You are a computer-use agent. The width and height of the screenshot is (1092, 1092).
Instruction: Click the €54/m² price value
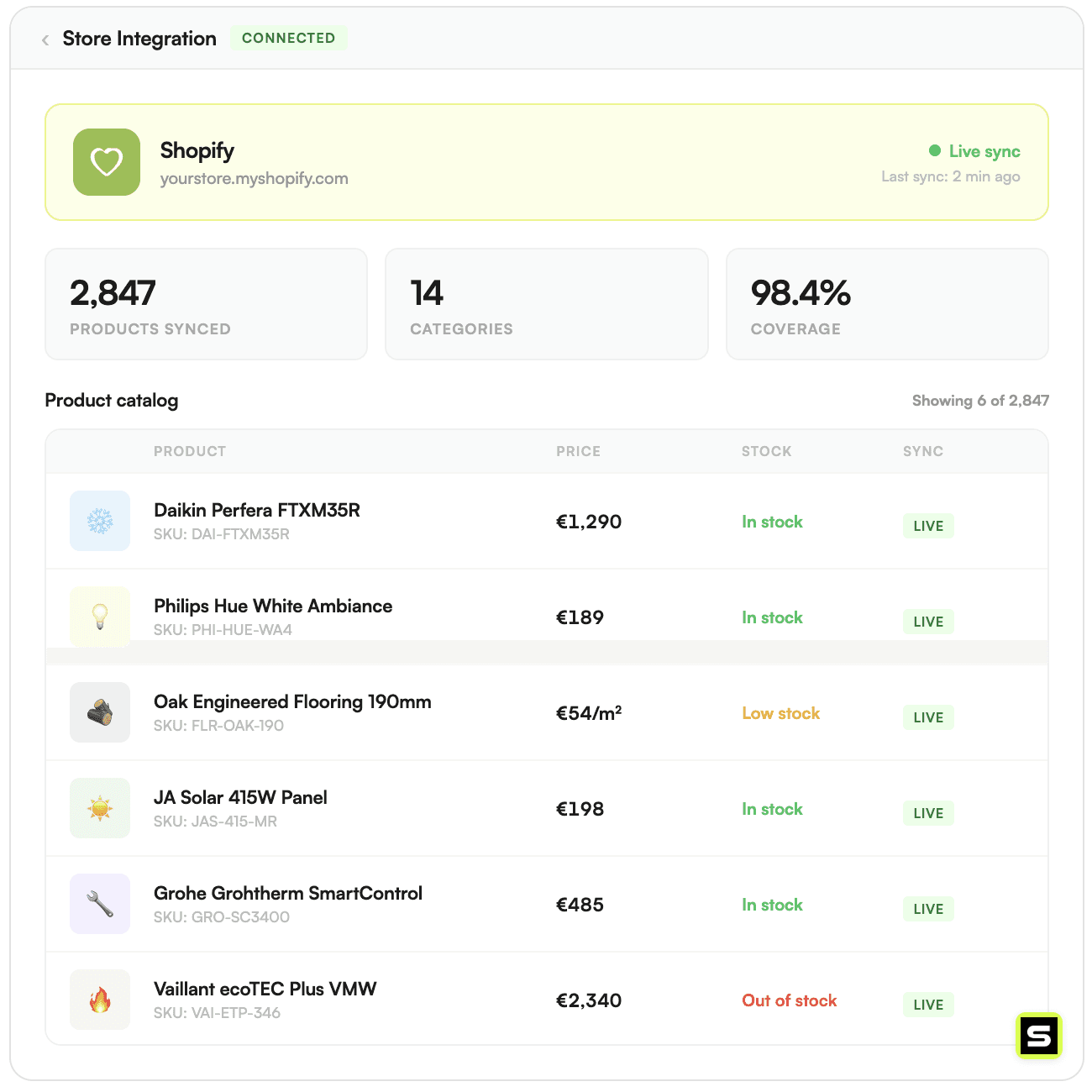(589, 713)
